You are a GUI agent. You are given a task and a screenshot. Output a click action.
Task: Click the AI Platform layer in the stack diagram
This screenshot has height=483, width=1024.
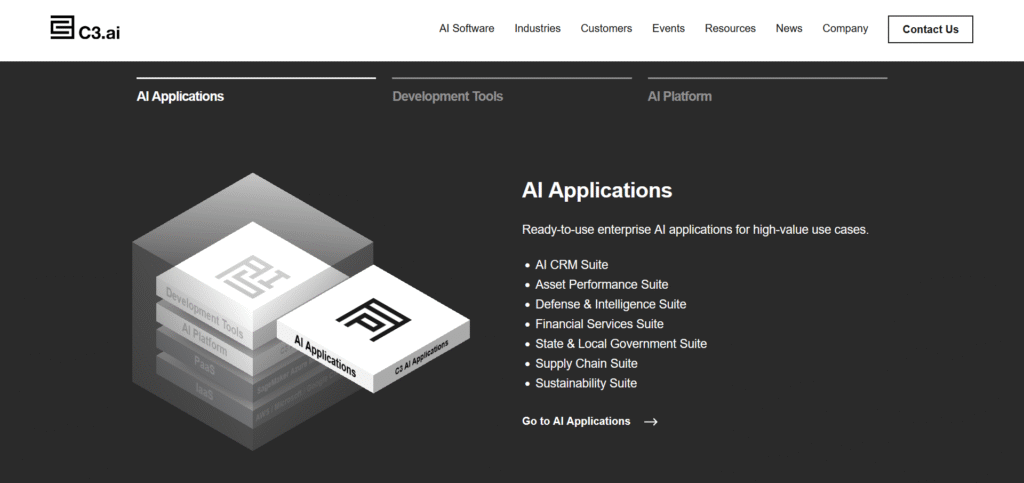coord(204,338)
